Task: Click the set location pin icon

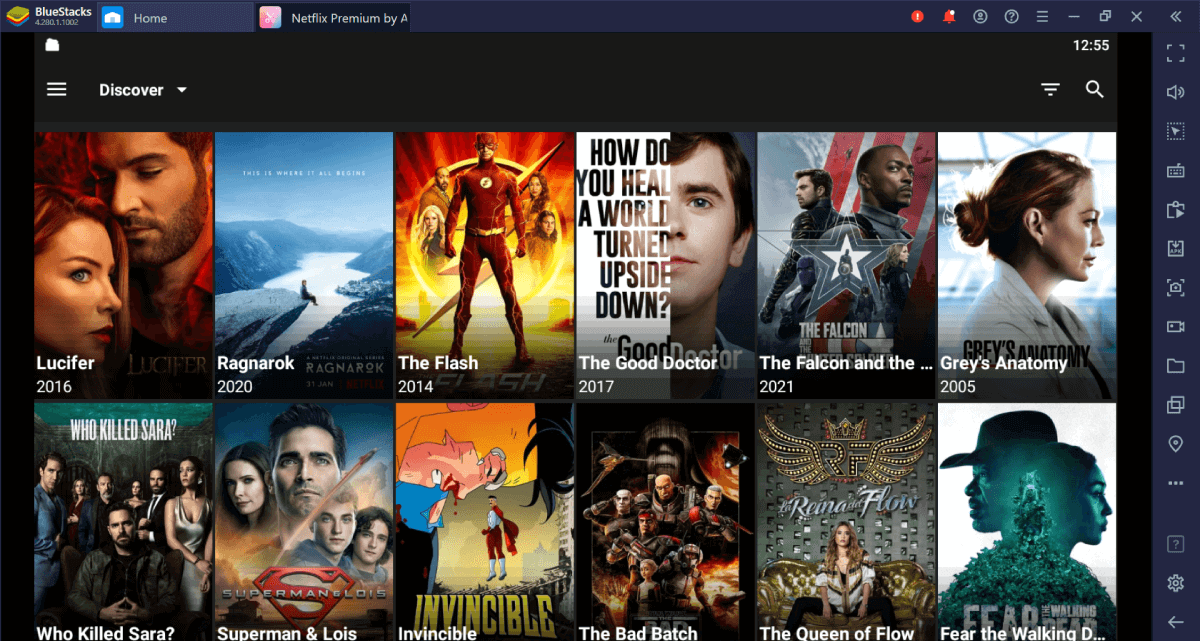Action: point(1176,444)
